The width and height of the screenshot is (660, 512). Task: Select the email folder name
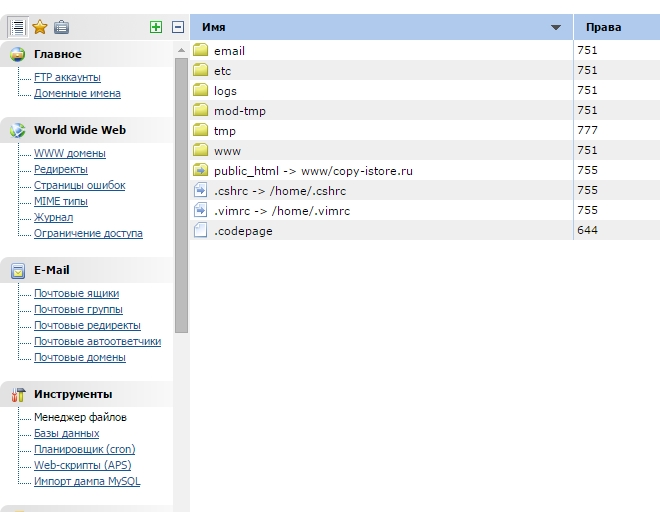(229, 51)
